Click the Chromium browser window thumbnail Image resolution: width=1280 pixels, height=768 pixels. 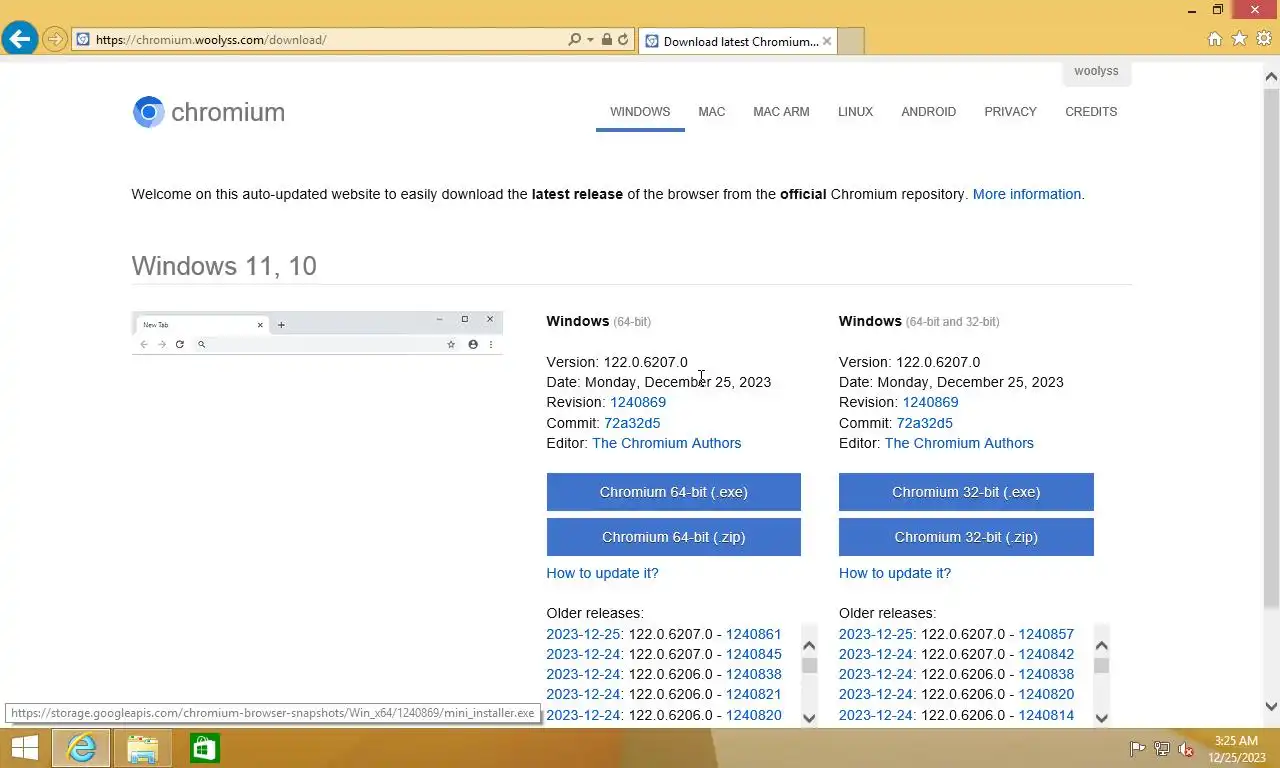(317, 333)
